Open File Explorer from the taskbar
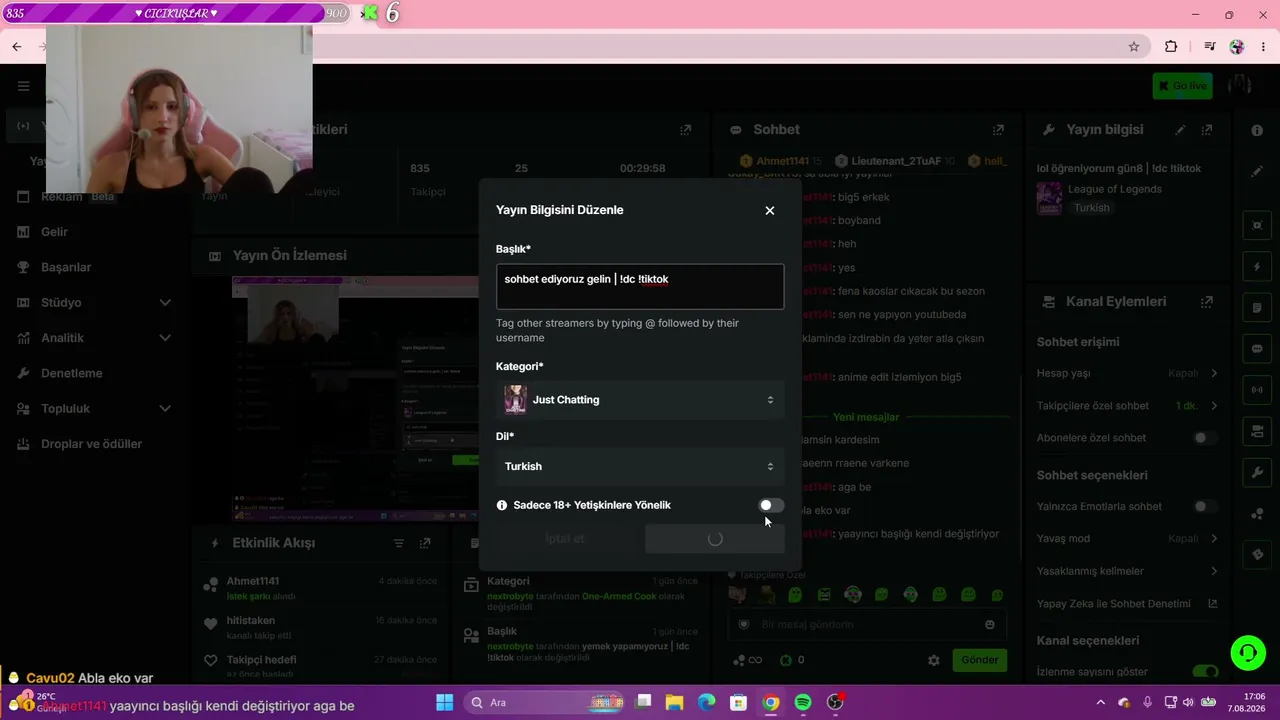This screenshot has width=1280, height=720. click(675, 703)
